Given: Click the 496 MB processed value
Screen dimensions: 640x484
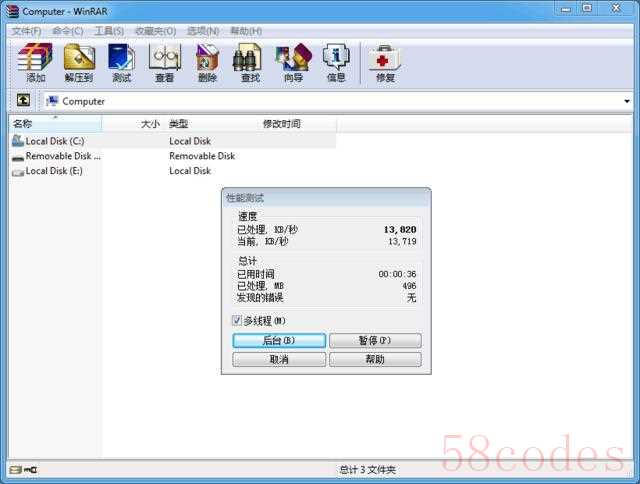Looking at the screenshot, I should [409, 286].
